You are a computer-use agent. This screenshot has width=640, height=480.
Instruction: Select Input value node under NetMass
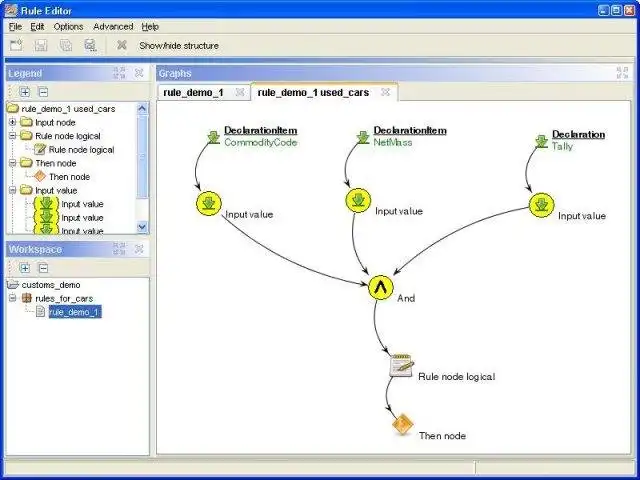coord(358,200)
